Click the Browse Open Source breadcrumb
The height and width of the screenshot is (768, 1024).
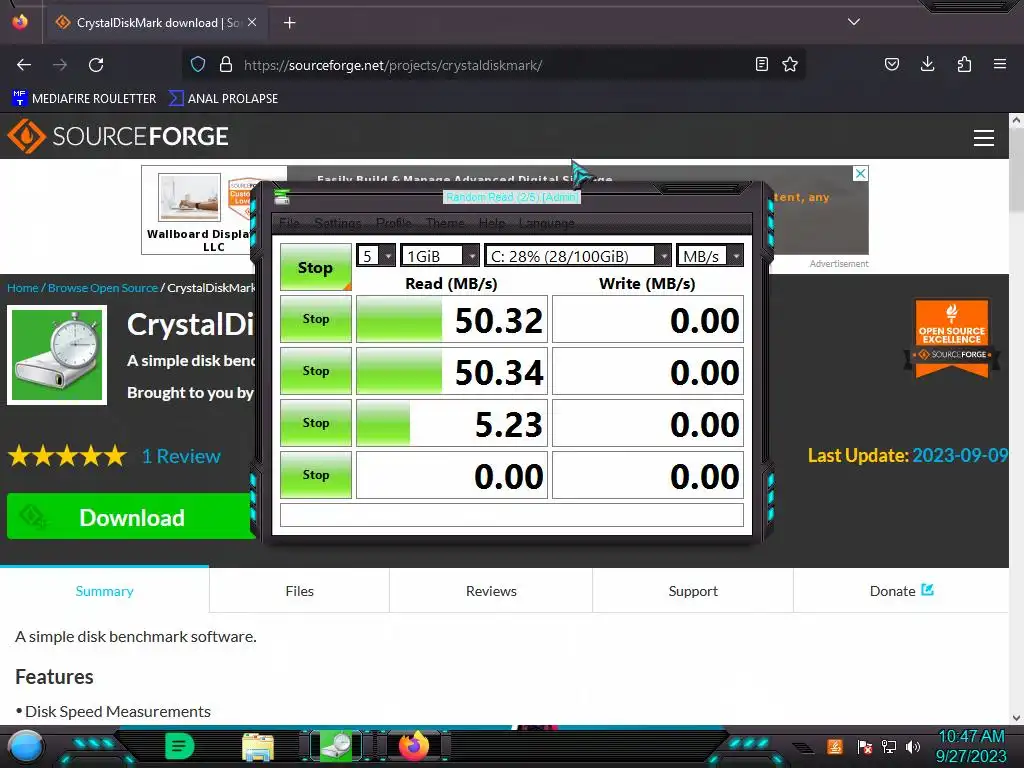click(103, 287)
